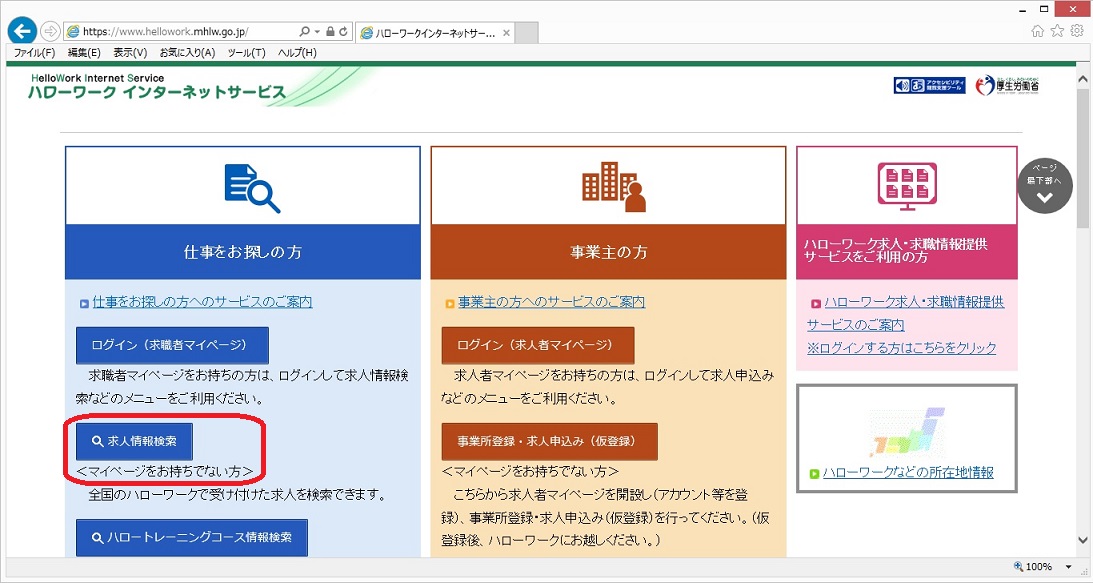The image size is (1093, 583).
Task: Click the page favicon in the address bar
Action: point(72,31)
